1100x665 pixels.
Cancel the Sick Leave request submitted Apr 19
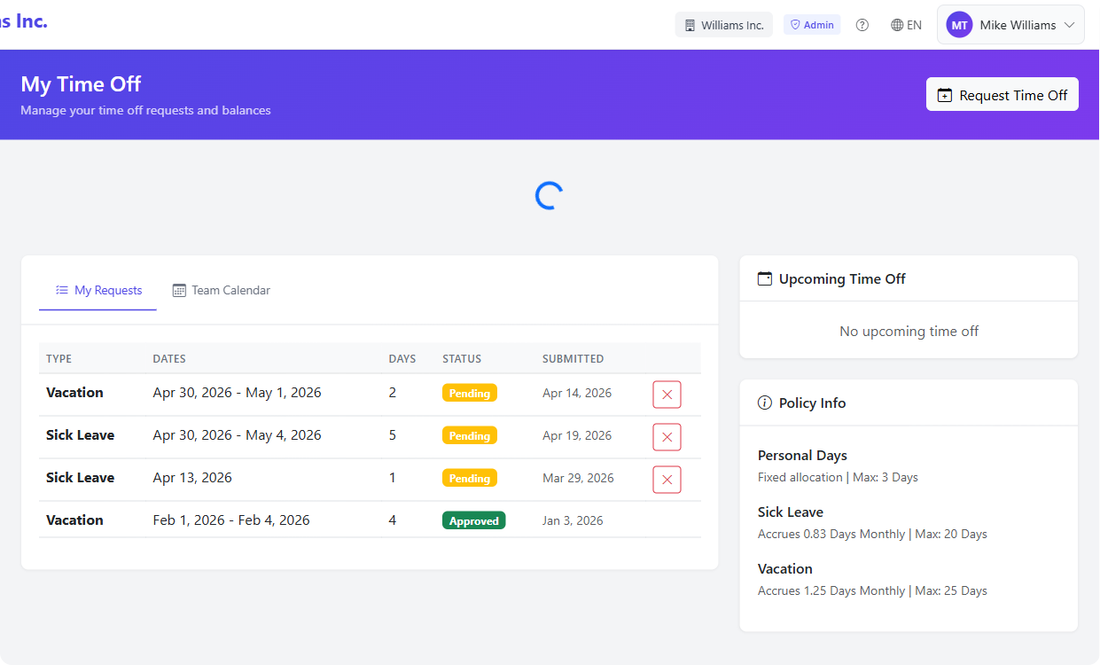point(666,437)
